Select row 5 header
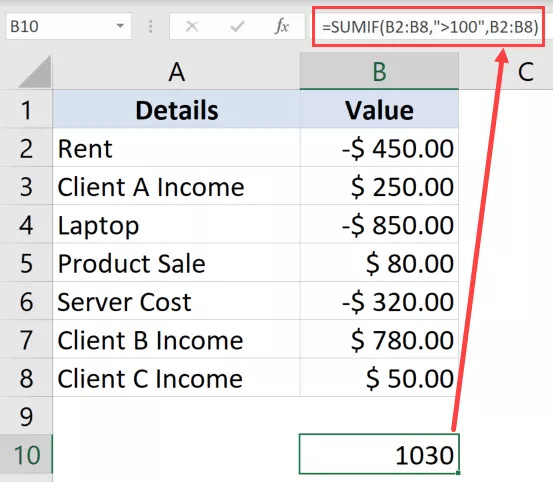 coord(26,263)
